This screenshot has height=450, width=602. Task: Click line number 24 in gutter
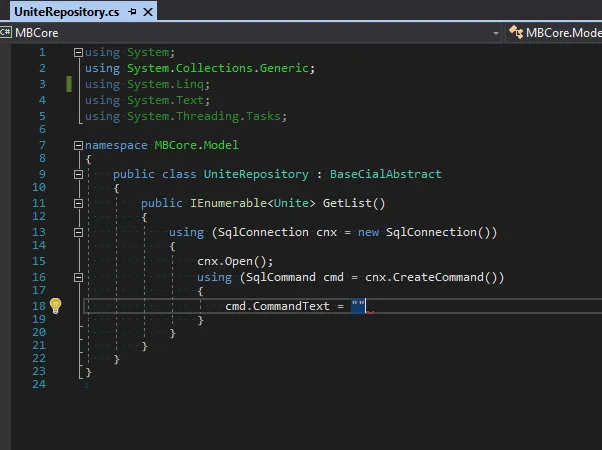39,384
